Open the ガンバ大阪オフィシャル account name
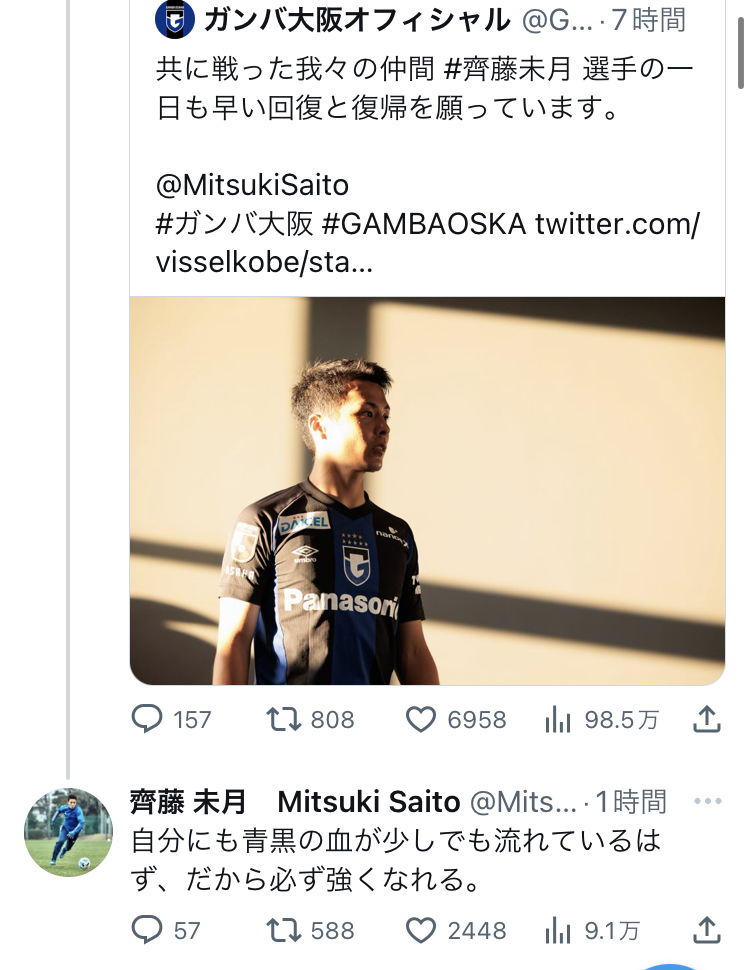750x970 pixels. point(356,18)
